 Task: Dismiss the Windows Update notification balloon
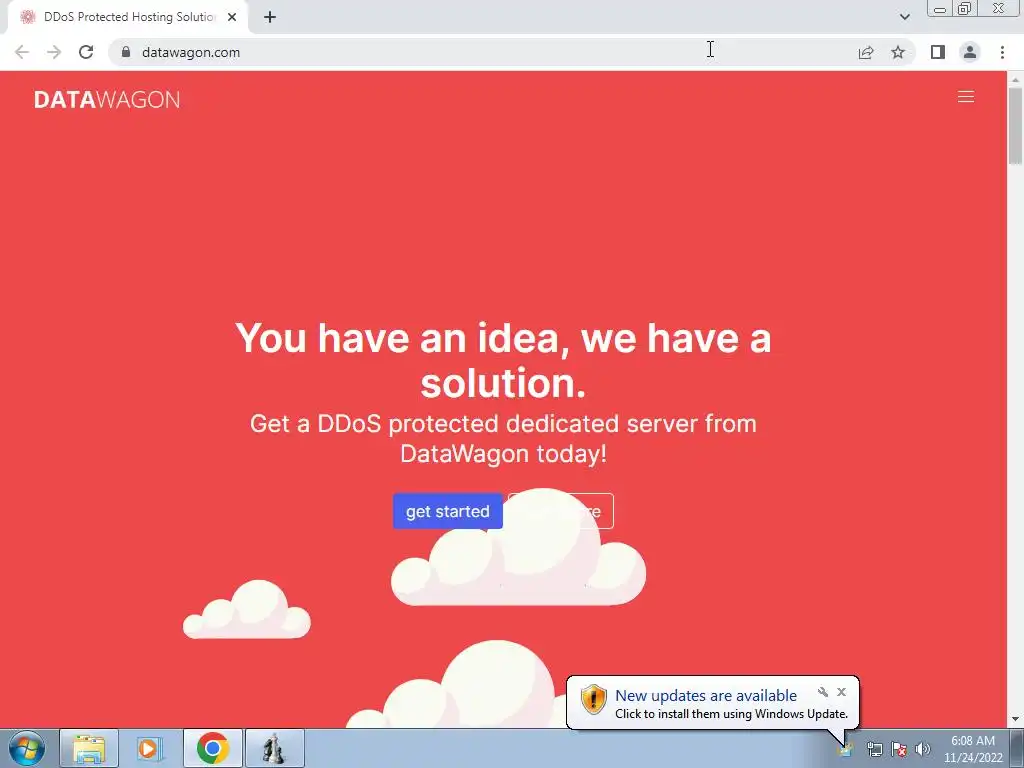tap(841, 692)
